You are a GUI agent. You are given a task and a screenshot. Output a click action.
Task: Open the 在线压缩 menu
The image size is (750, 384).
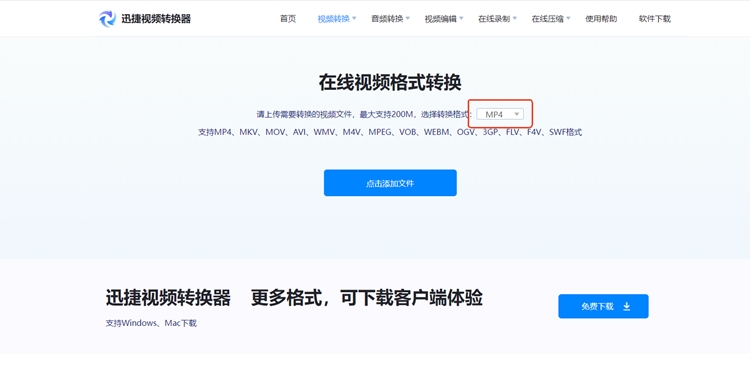pyautogui.click(x=548, y=19)
